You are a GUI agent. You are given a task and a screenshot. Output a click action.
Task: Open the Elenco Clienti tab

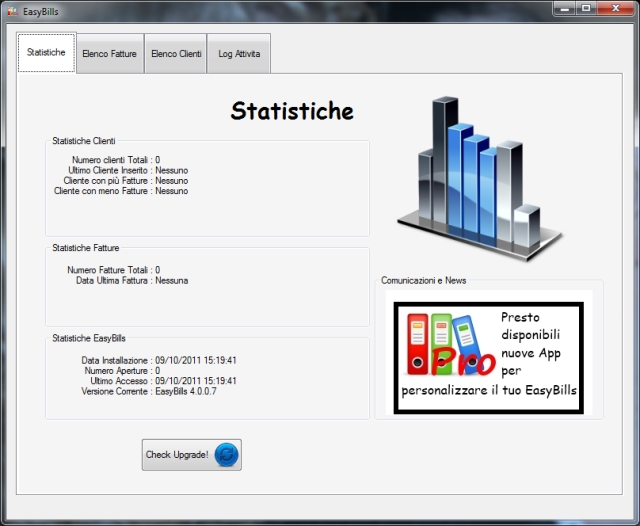(176, 53)
